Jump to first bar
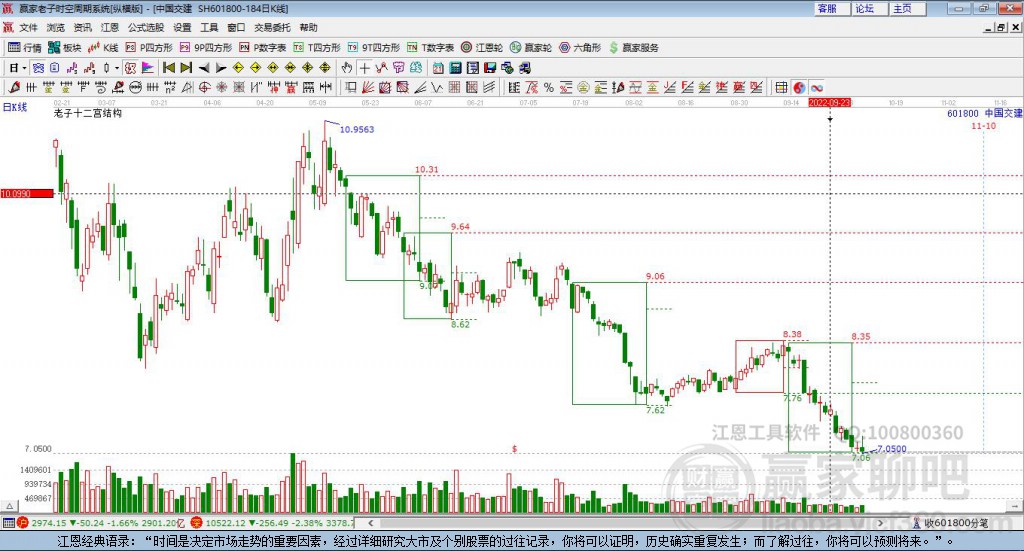Image resolution: width=1024 pixels, height=551 pixels. [x=168, y=68]
